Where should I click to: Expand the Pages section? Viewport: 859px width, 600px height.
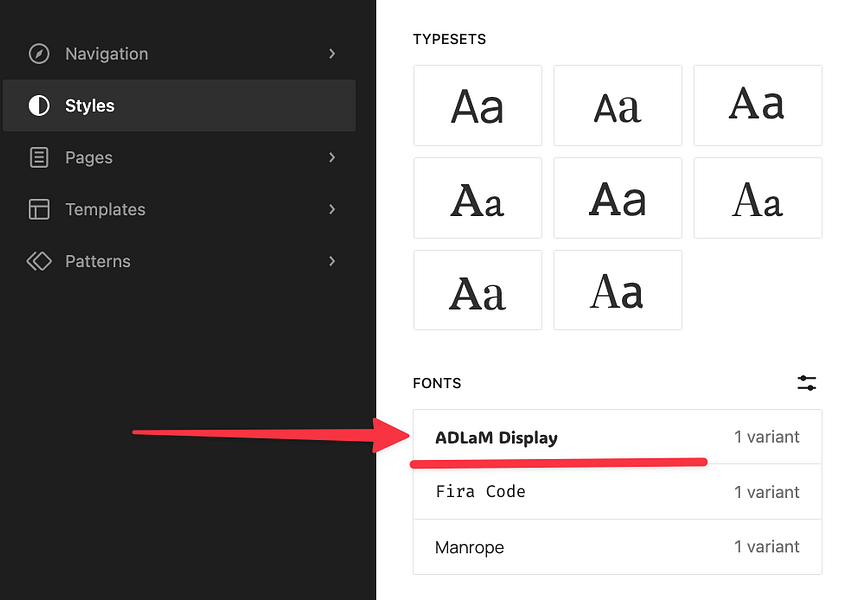(332, 157)
